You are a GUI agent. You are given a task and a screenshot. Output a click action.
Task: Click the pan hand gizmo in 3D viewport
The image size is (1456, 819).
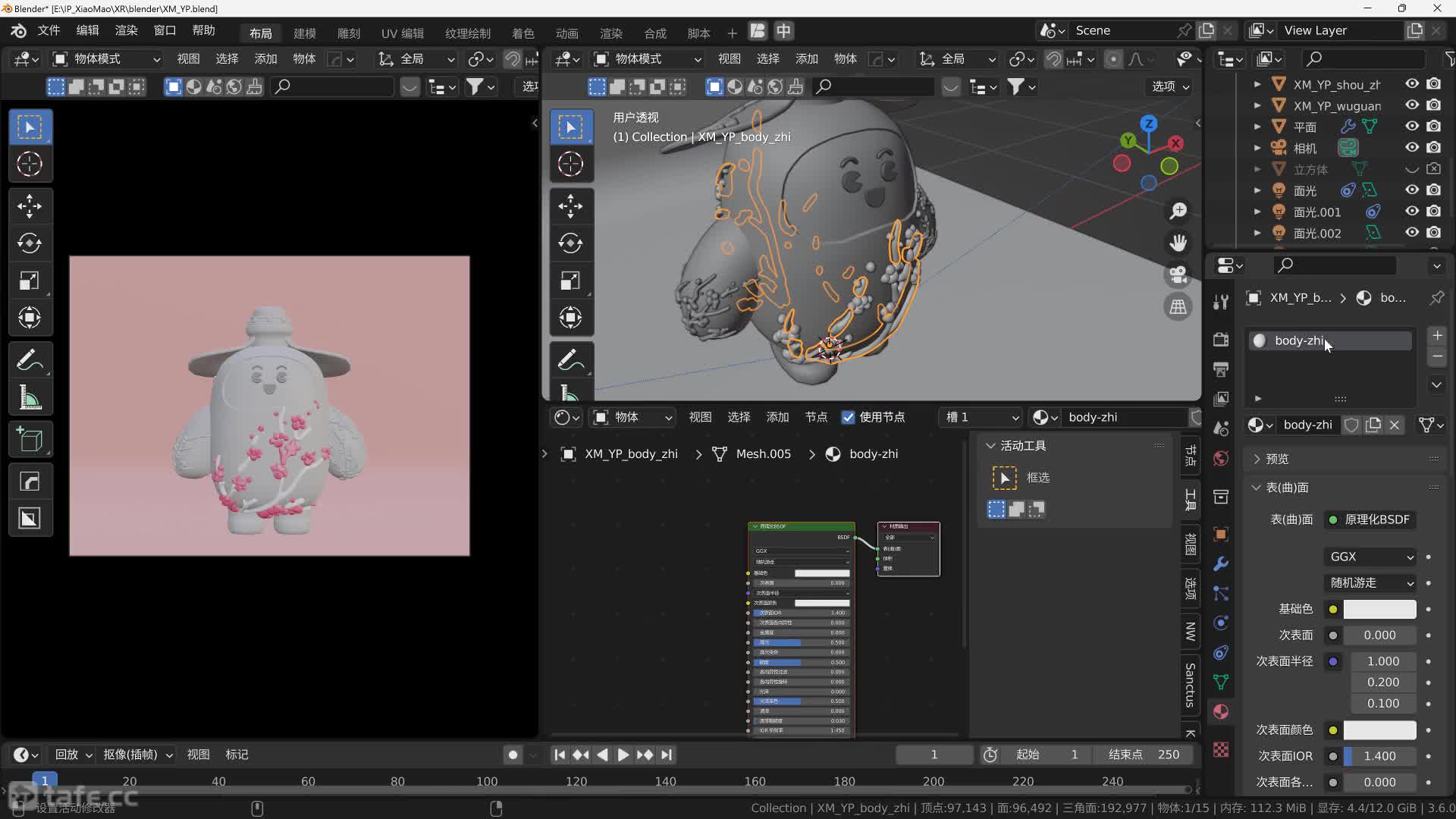1178,243
